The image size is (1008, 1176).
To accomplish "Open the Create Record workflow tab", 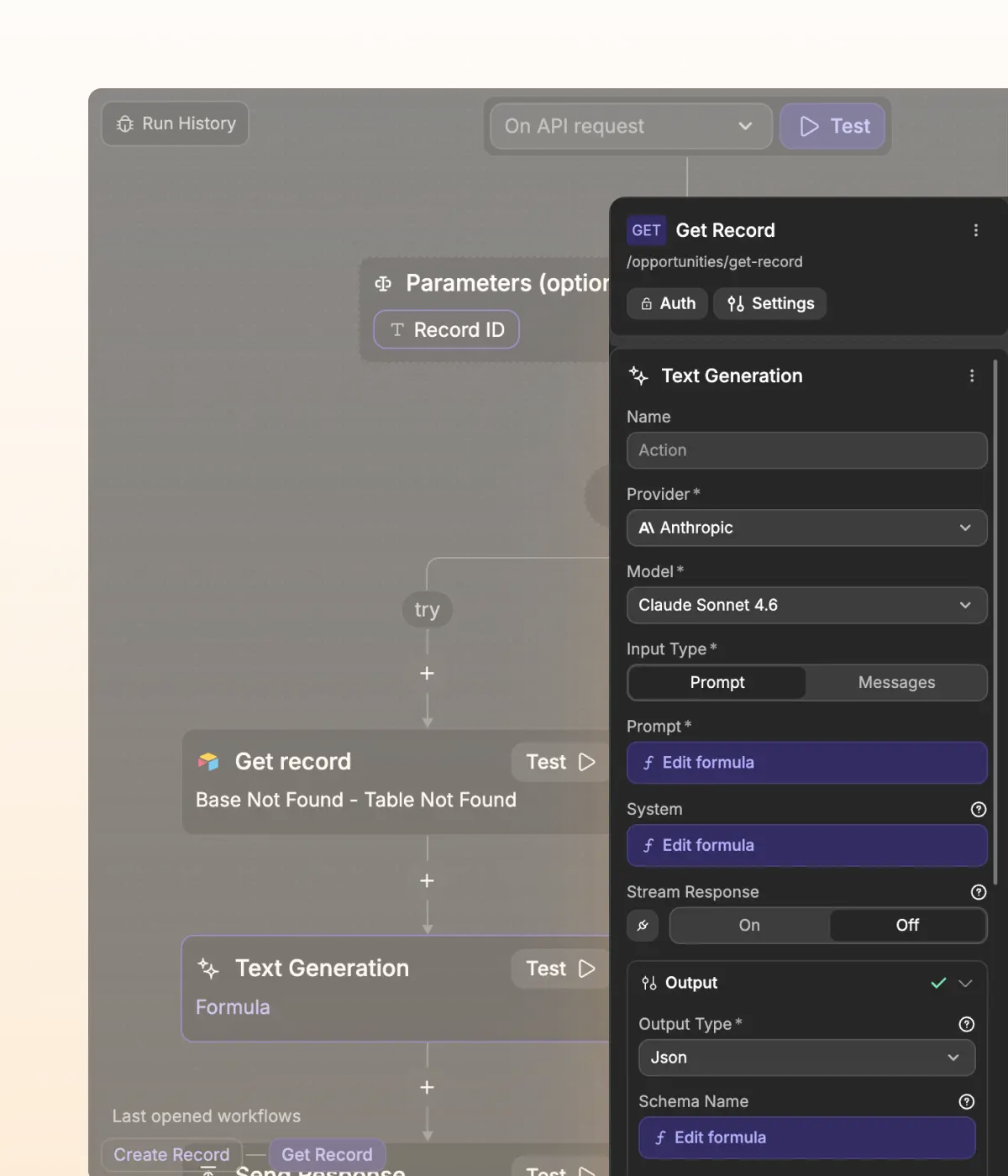I will (x=171, y=1154).
